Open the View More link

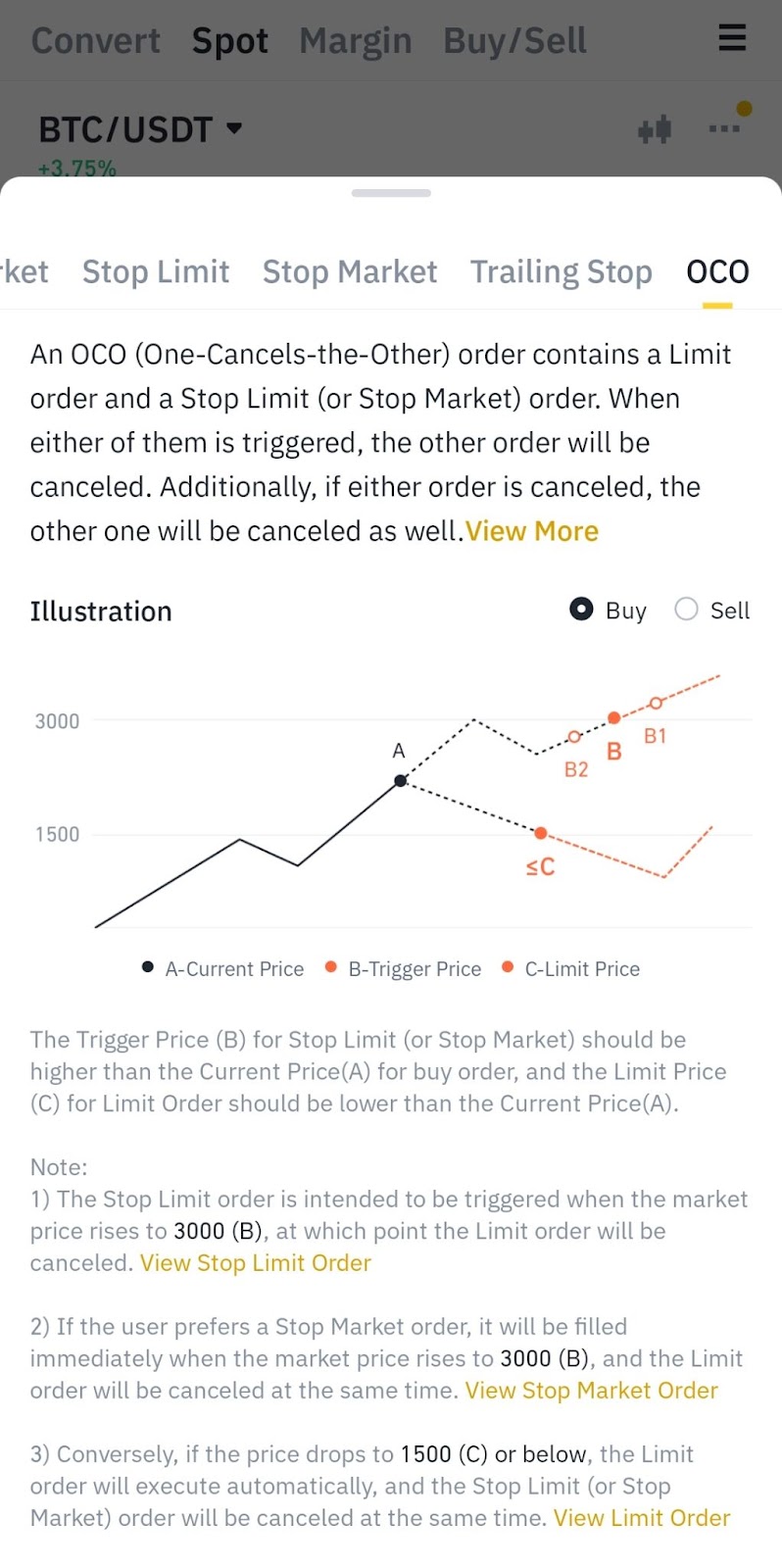click(x=532, y=531)
